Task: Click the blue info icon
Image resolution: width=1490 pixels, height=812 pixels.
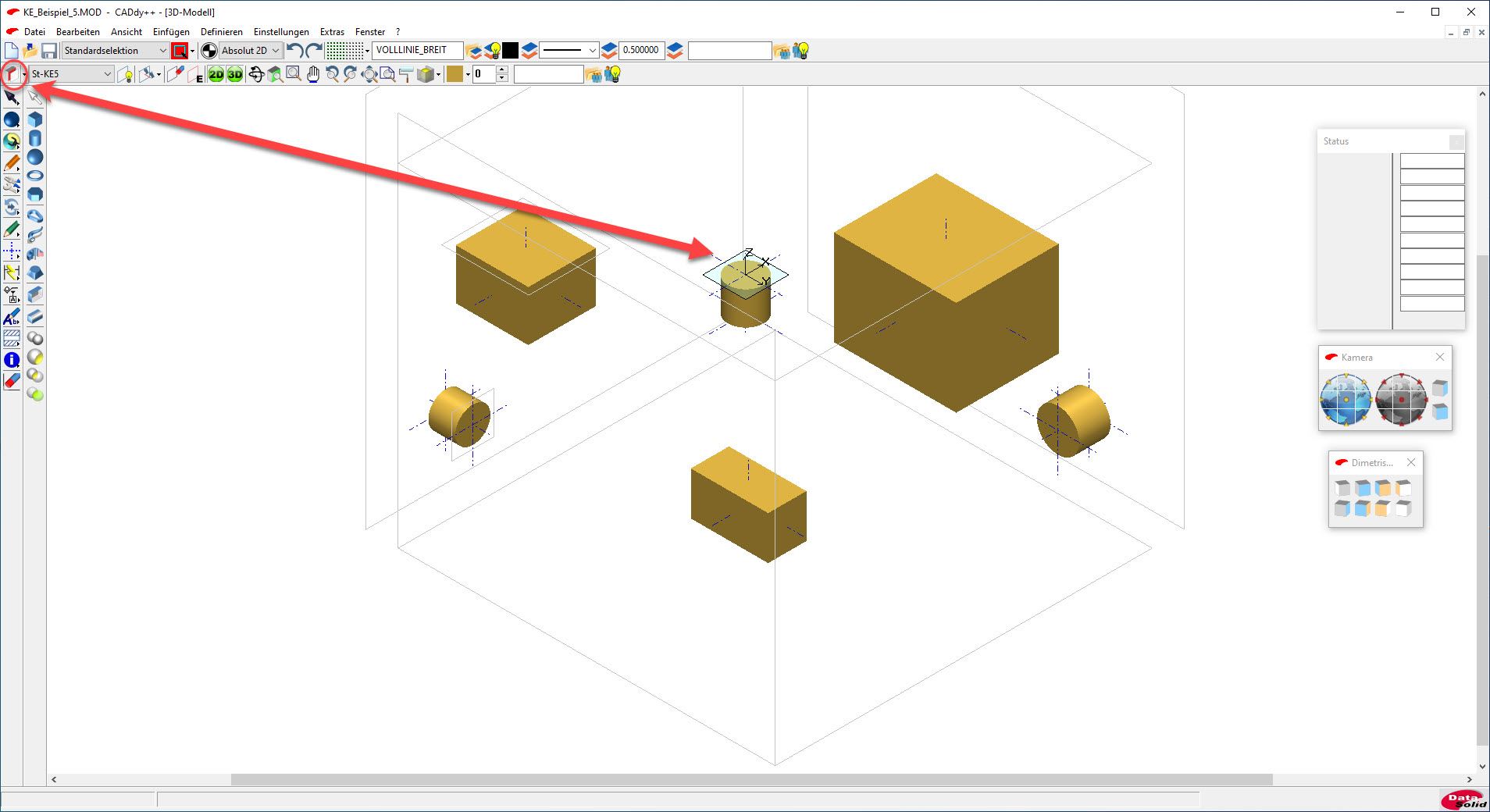Action: (x=12, y=360)
